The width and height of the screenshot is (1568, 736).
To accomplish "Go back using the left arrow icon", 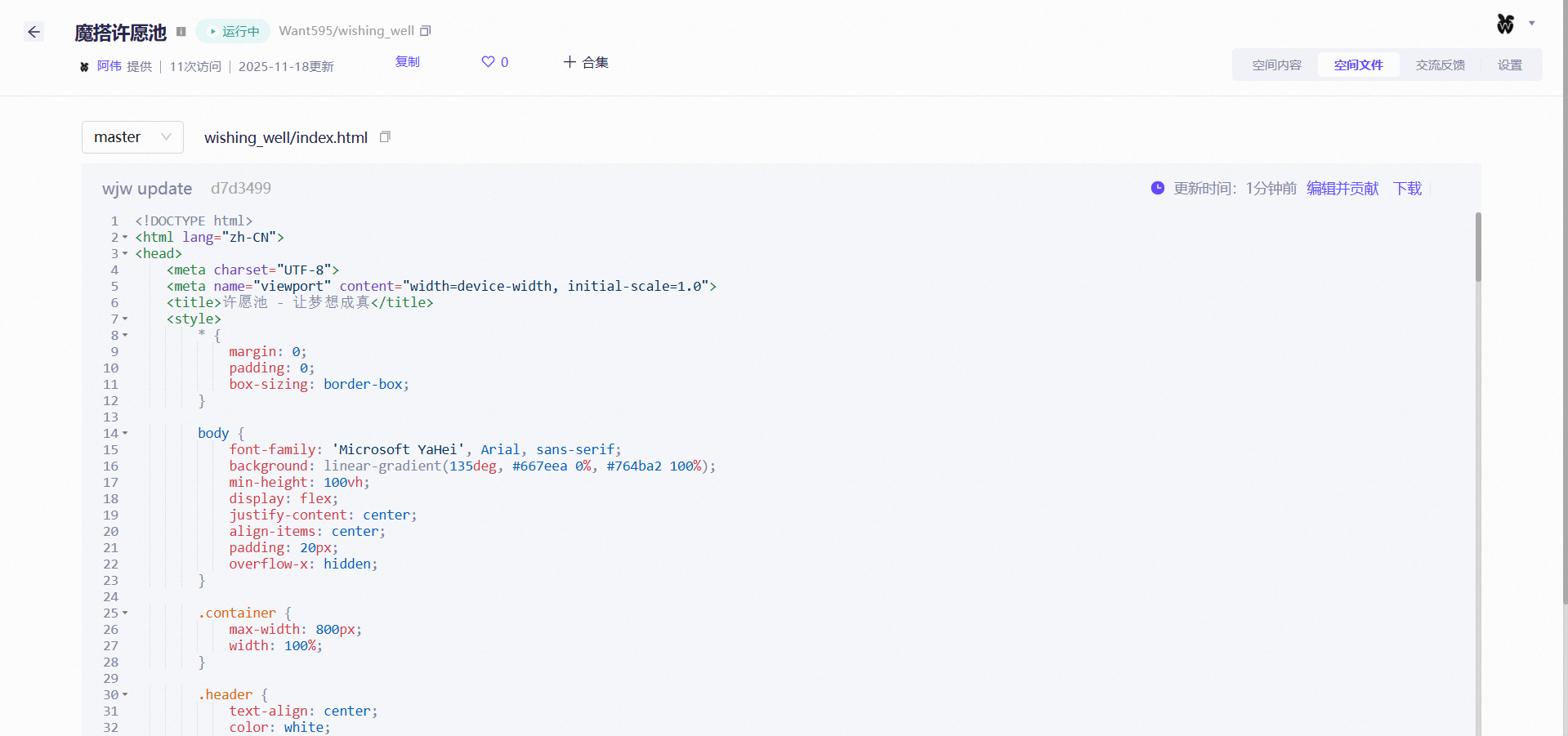I will coord(34,32).
